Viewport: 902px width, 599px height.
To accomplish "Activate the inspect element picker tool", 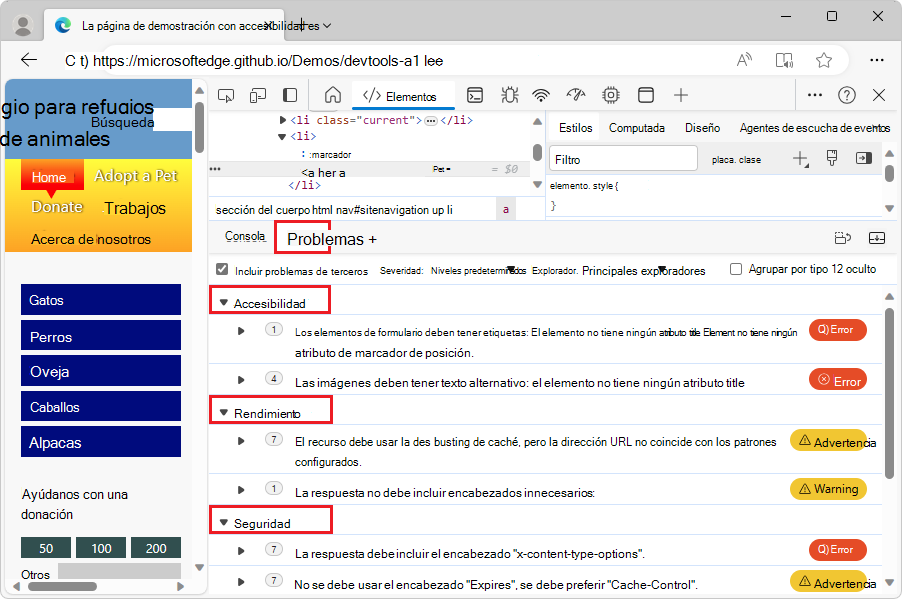I will [226, 95].
